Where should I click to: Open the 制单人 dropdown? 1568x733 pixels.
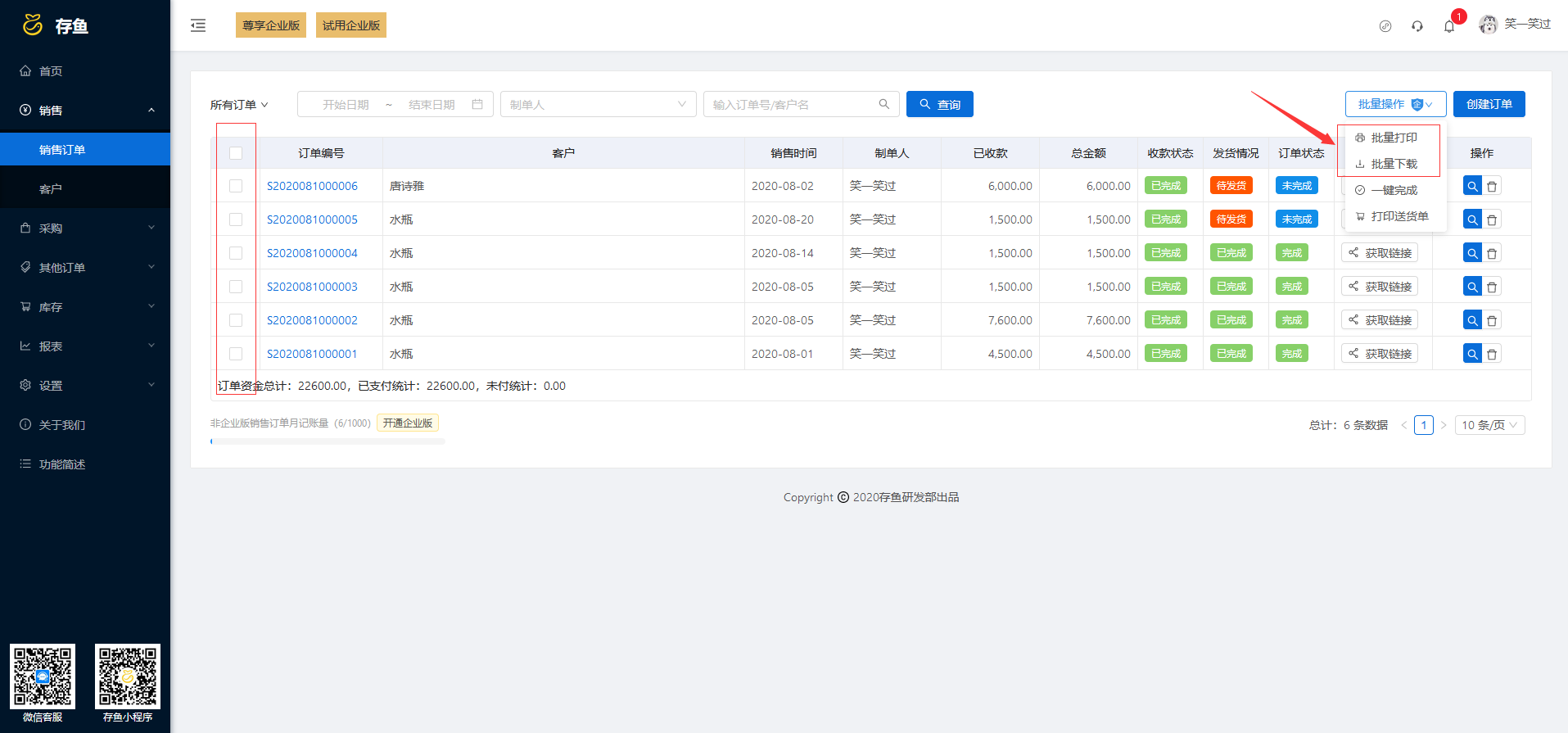point(599,104)
